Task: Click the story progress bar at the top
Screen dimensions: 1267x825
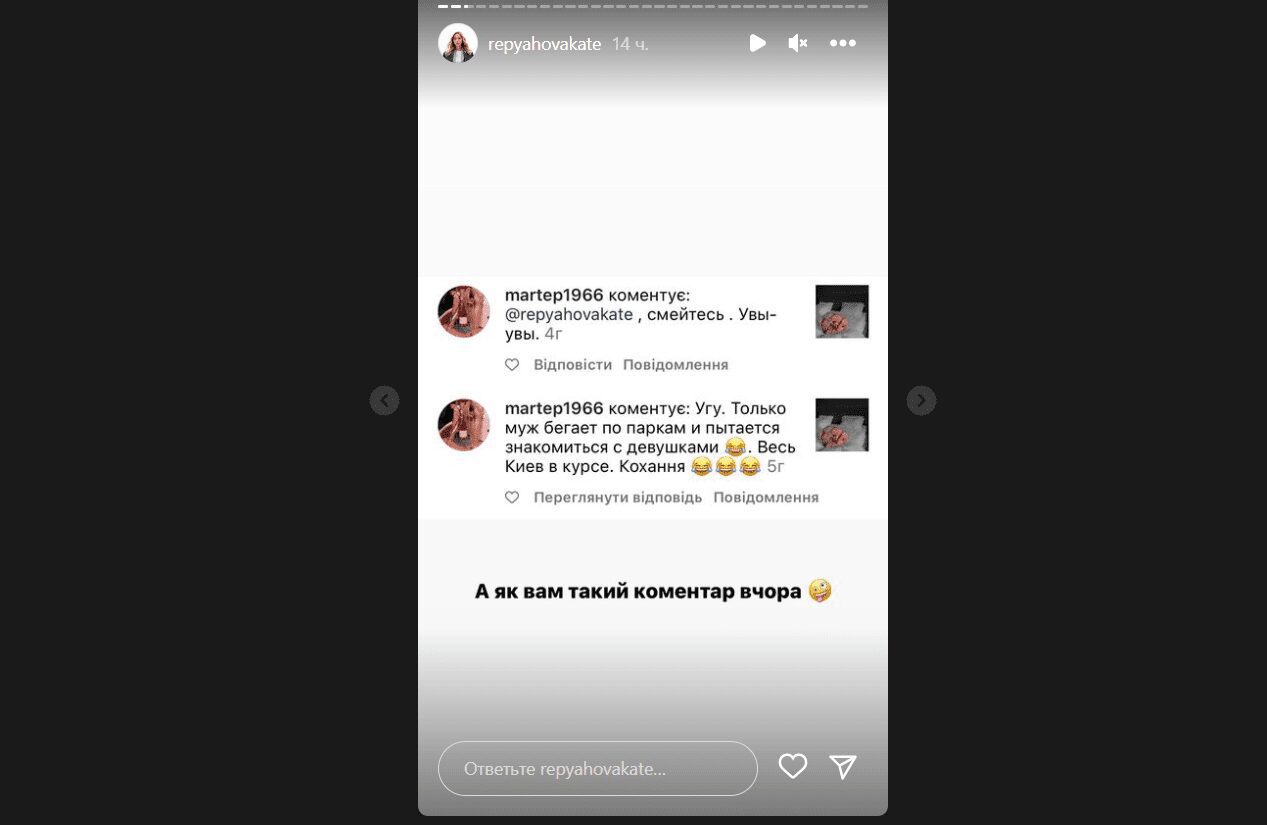Action: (x=653, y=6)
